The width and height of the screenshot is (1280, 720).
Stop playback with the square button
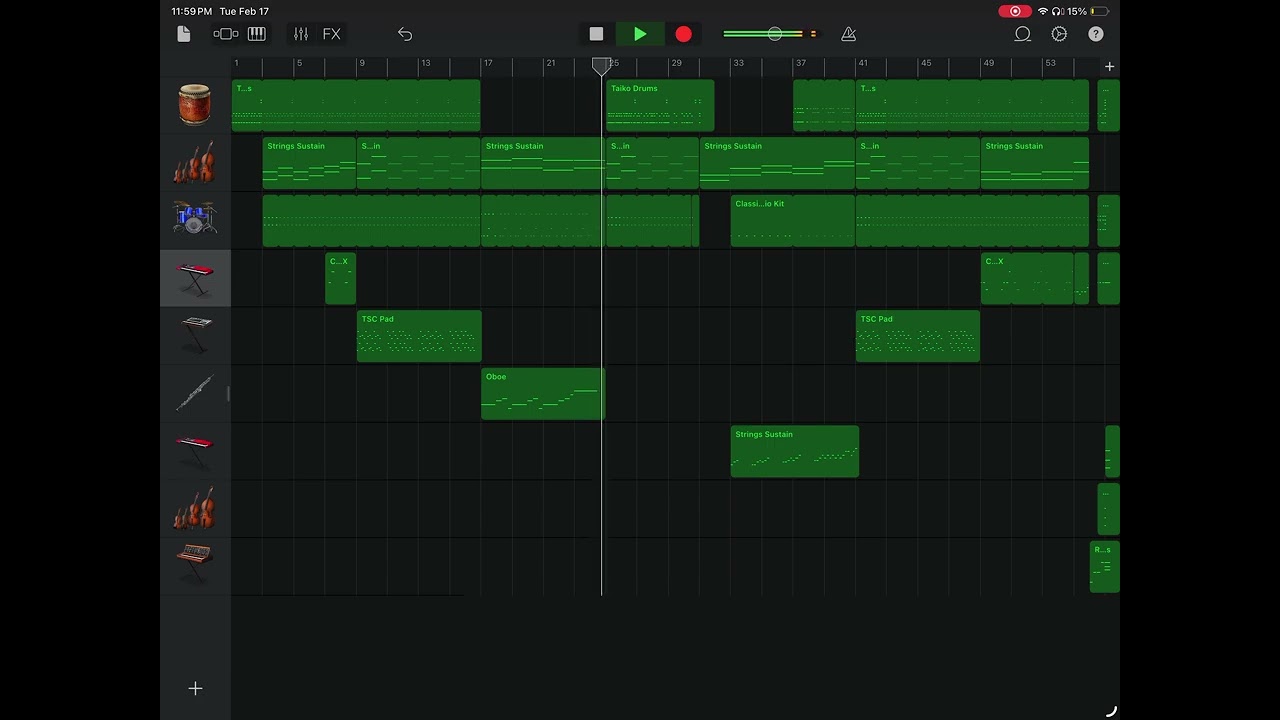tap(596, 34)
